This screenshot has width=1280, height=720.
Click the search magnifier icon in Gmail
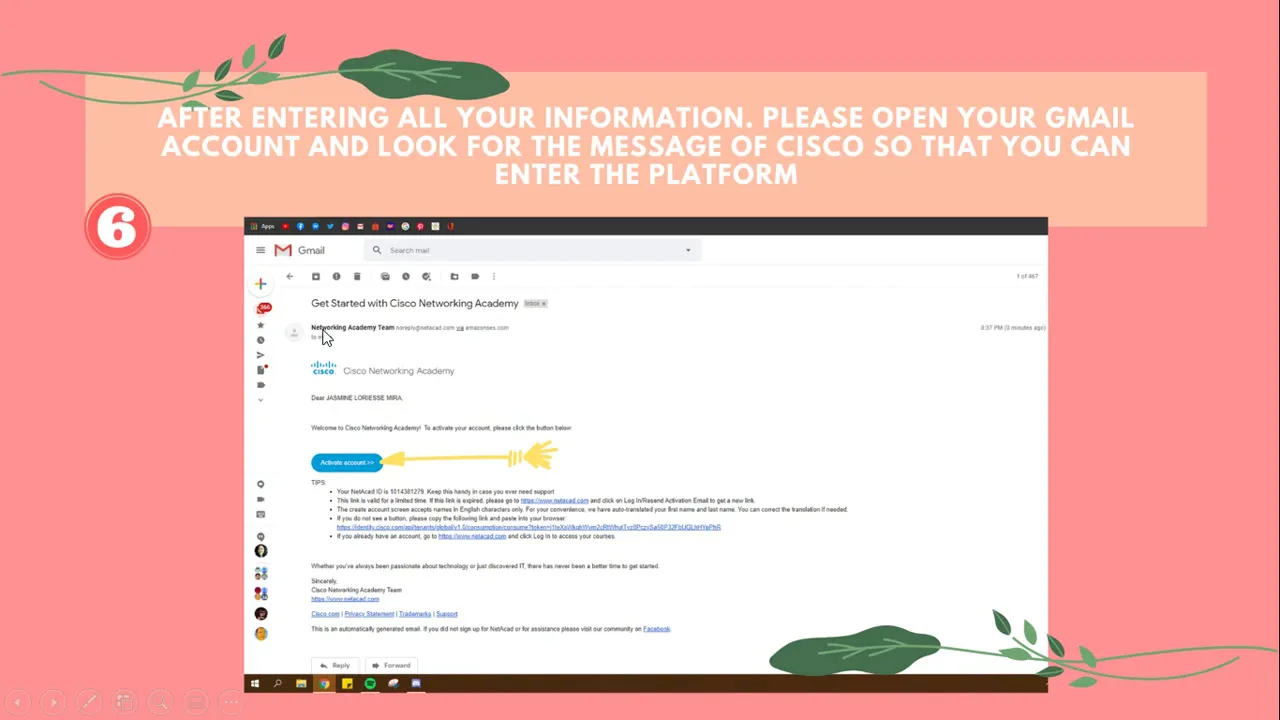[377, 250]
